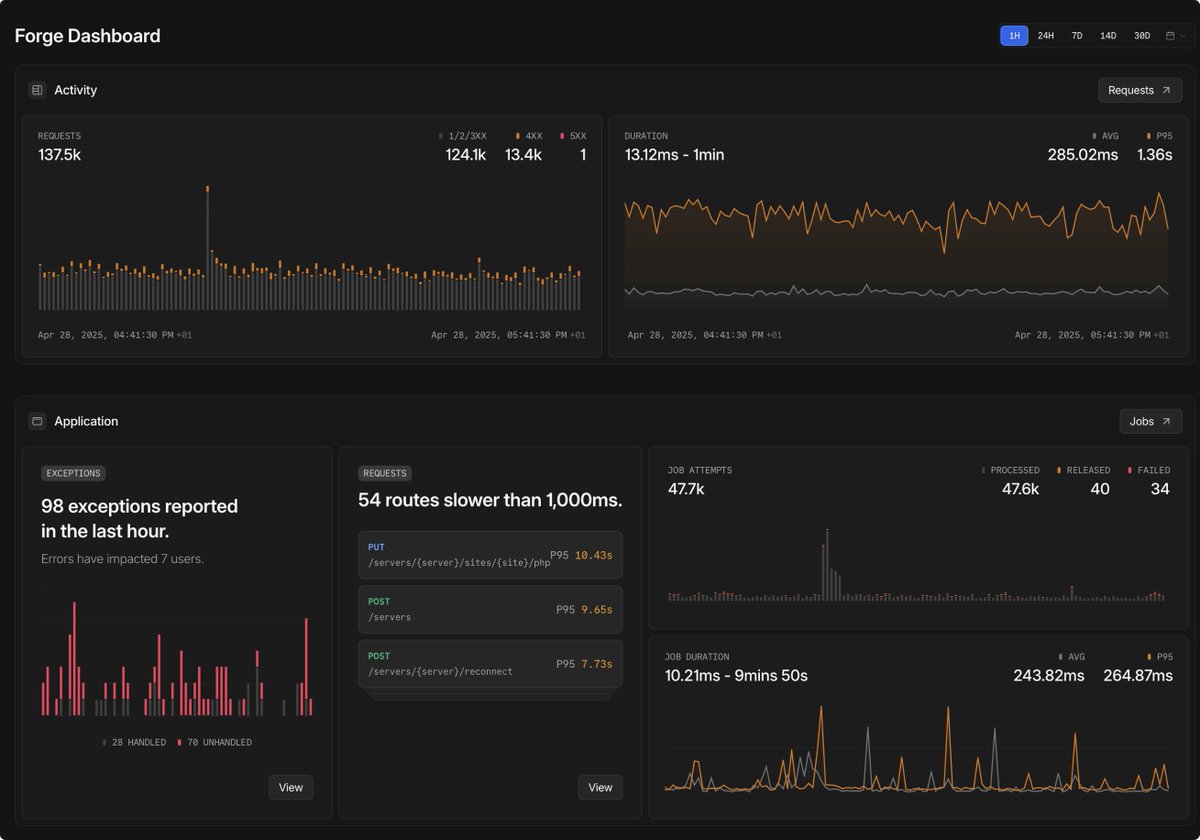Click View in the slow Requests card
Viewport: 1200px width, 840px height.
(x=600, y=787)
